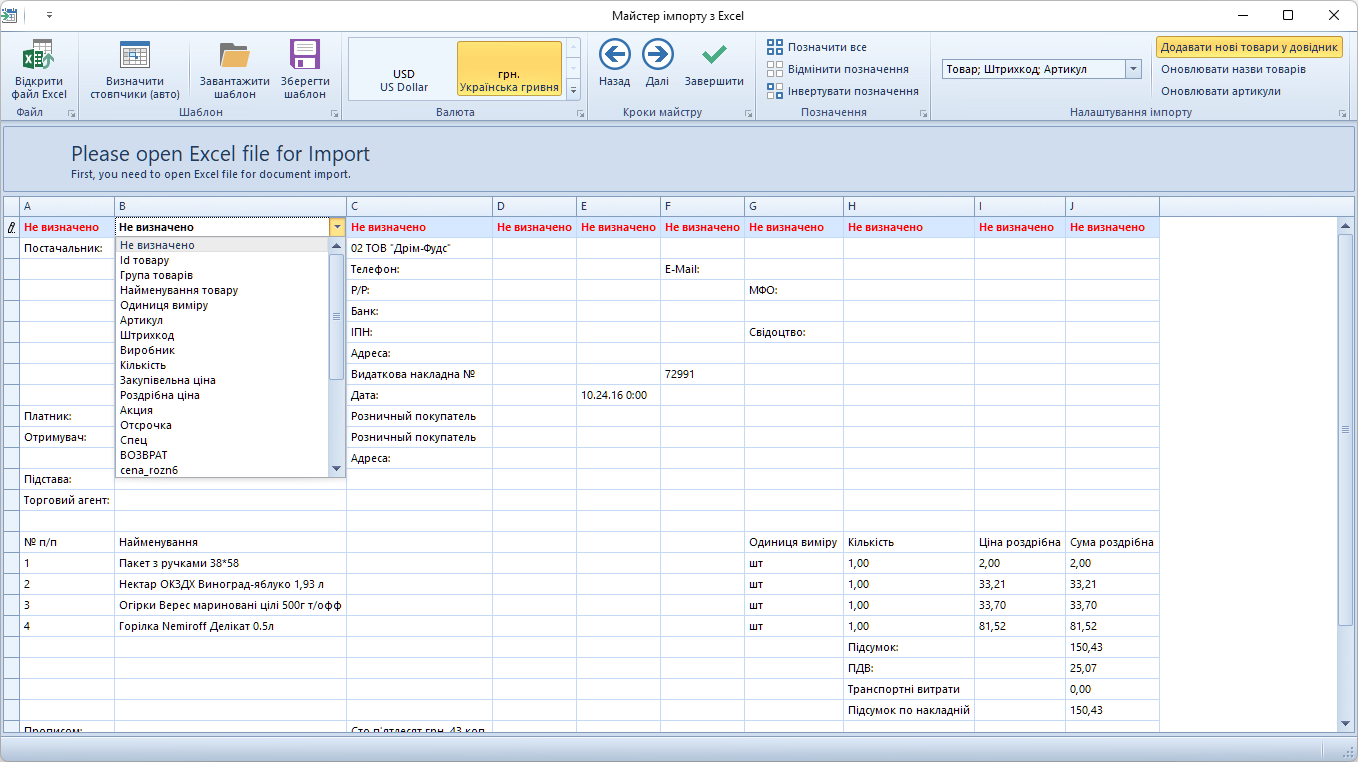Advance with the Далі arrow
The image size is (1358, 762).
[657, 64]
